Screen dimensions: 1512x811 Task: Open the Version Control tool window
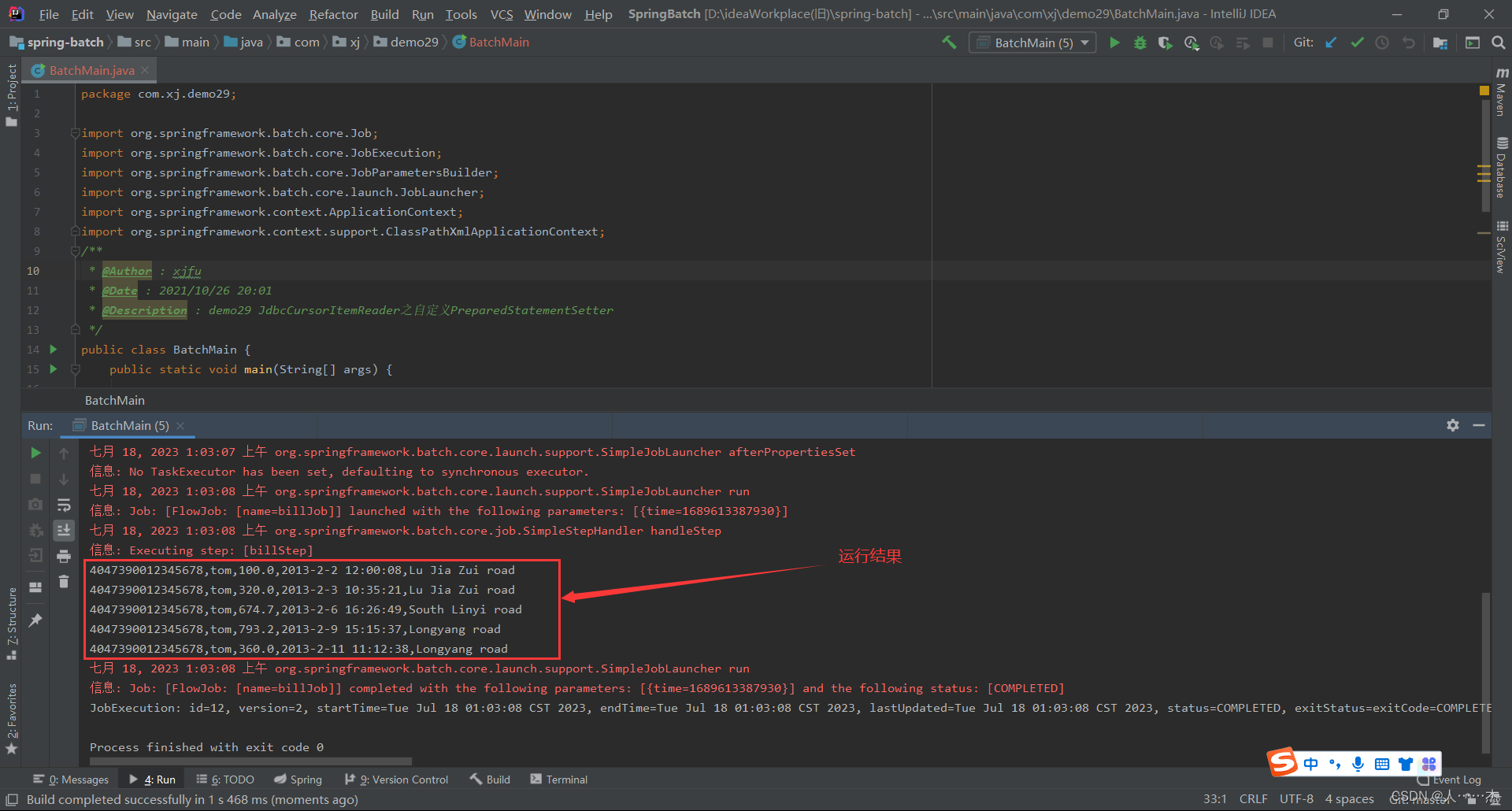(x=397, y=780)
